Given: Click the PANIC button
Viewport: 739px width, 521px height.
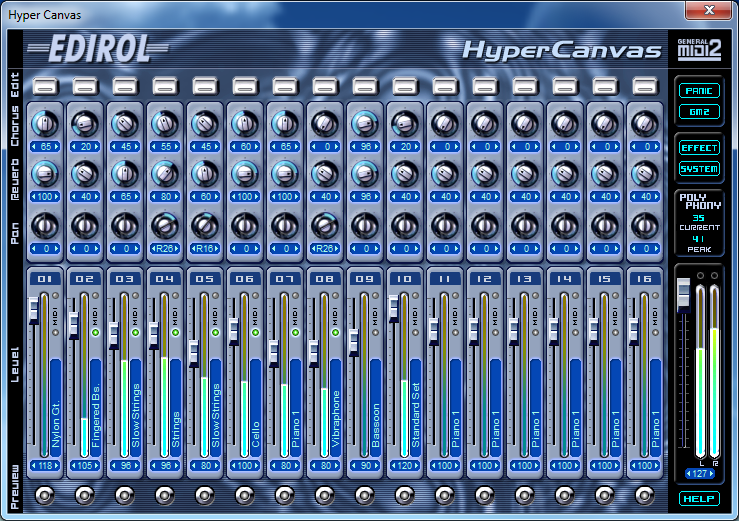Looking at the screenshot, I should (x=699, y=91).
